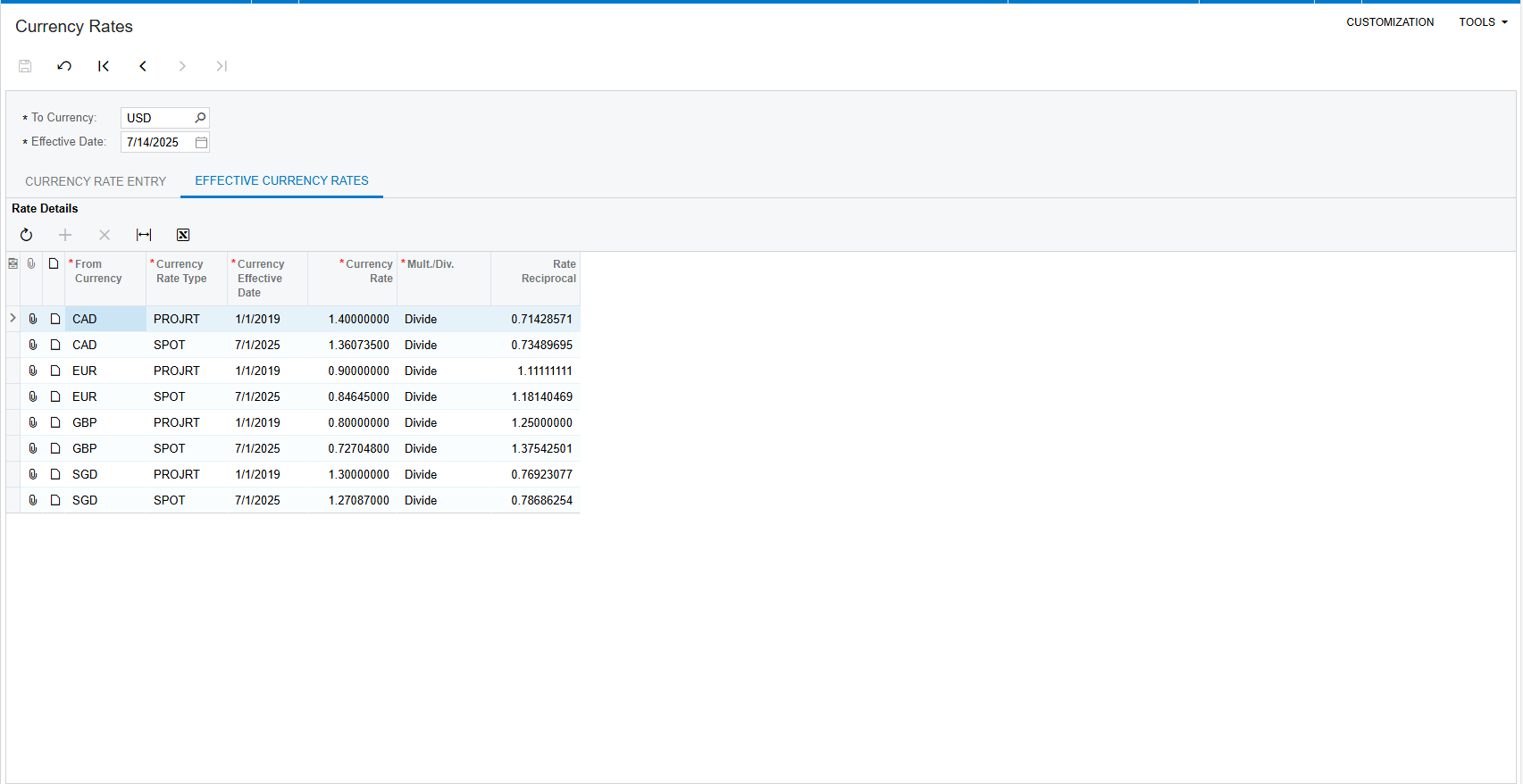Select the rate 0.84645000 cell
1523x784 pixels.
click(353, 396)
